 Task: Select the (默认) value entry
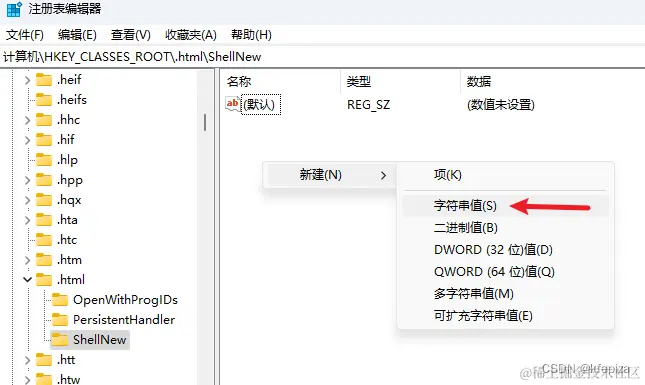[261, 104]
